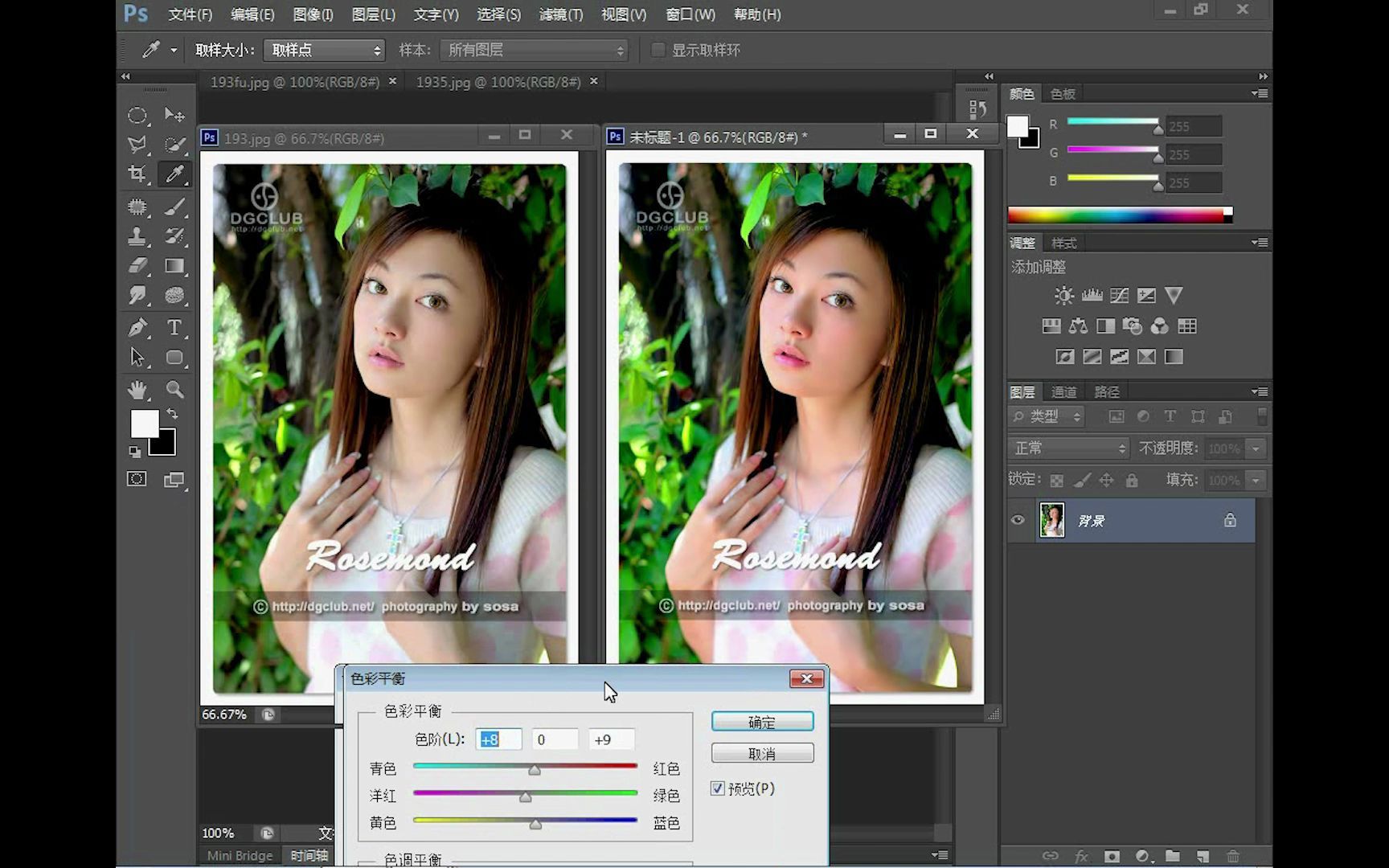The image size is (1389, 868).
Task: Open the Layers panel flyout menu
Action: pyautogui.click(x=1260, y=391)
